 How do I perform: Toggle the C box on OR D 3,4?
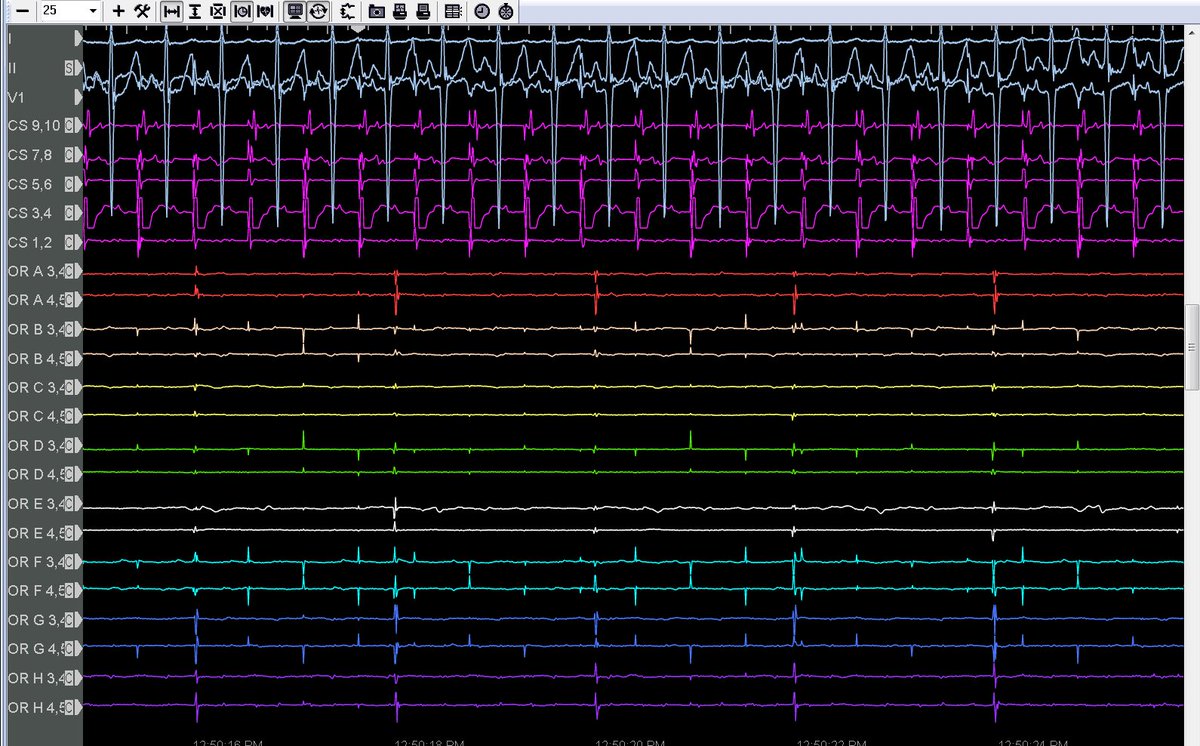pyautogui.click(x=69, y=445)
